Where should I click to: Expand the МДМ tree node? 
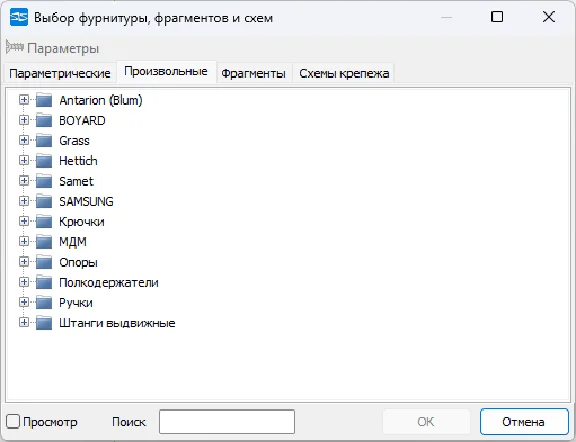pyautogui.click(x=24, y=241)
